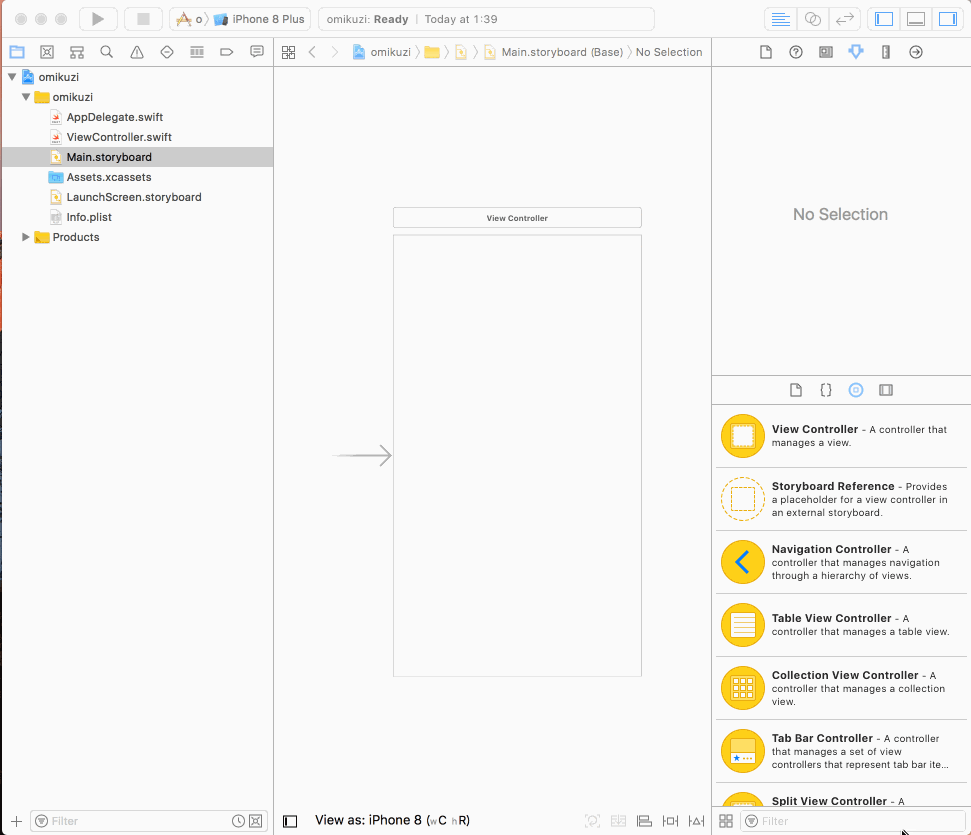The width and height of the screenshot is (971, 835).
Task: Click View as: iPhone 8 device bar
Action: click(x=392, y=820)
